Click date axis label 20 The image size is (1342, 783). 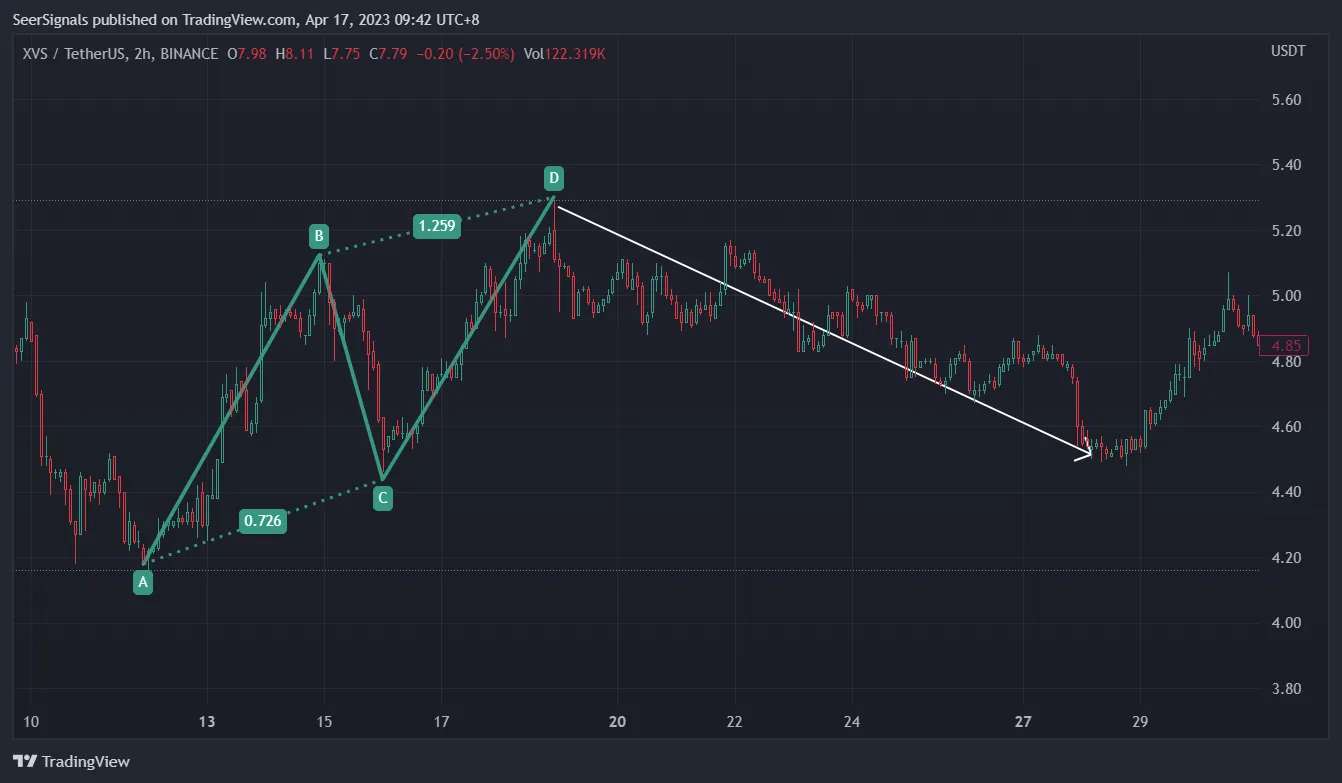point(617,722)
